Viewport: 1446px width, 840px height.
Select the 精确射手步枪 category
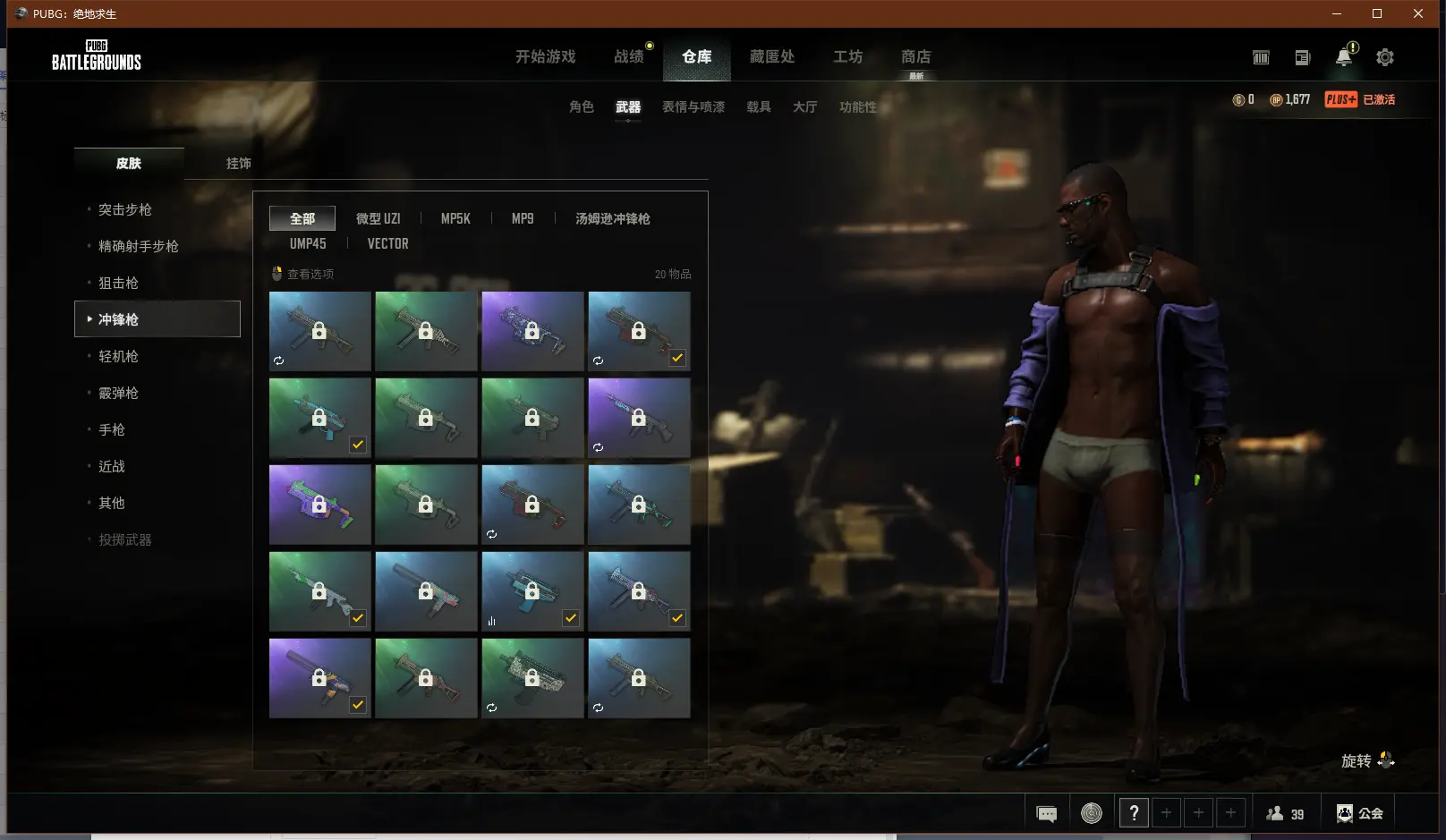(139, 246)
